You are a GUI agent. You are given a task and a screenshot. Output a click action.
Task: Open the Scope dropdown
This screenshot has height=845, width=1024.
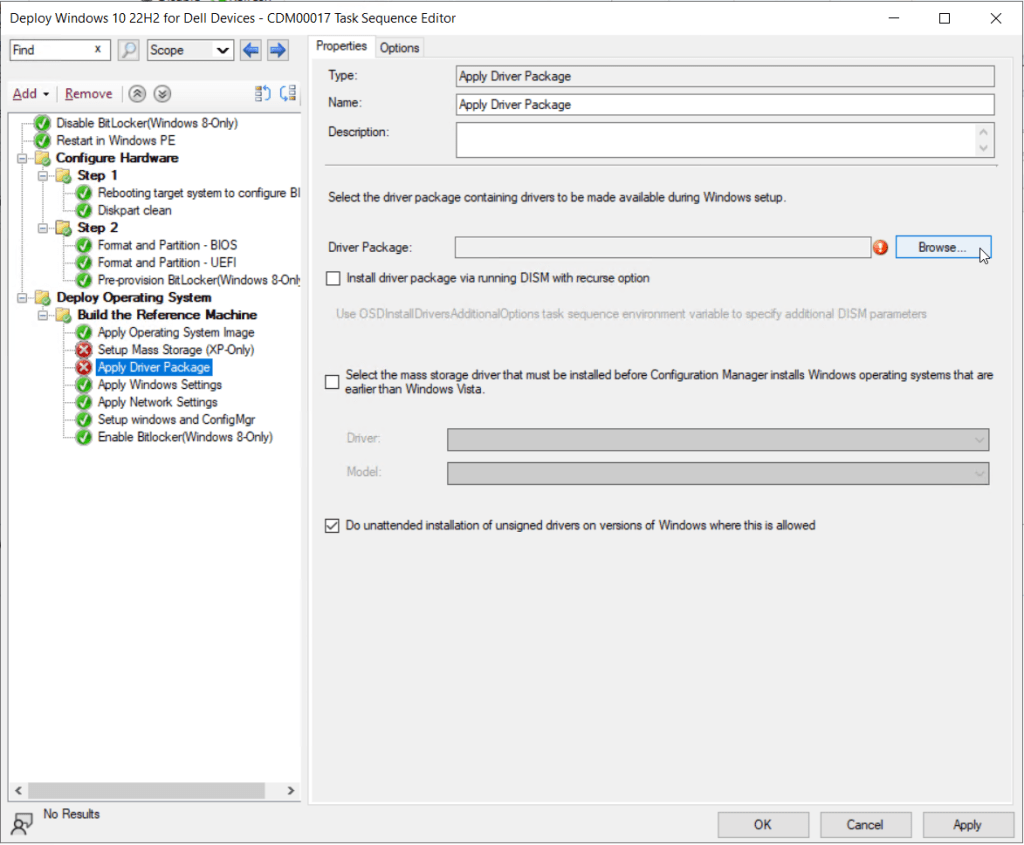pos(190,50)
